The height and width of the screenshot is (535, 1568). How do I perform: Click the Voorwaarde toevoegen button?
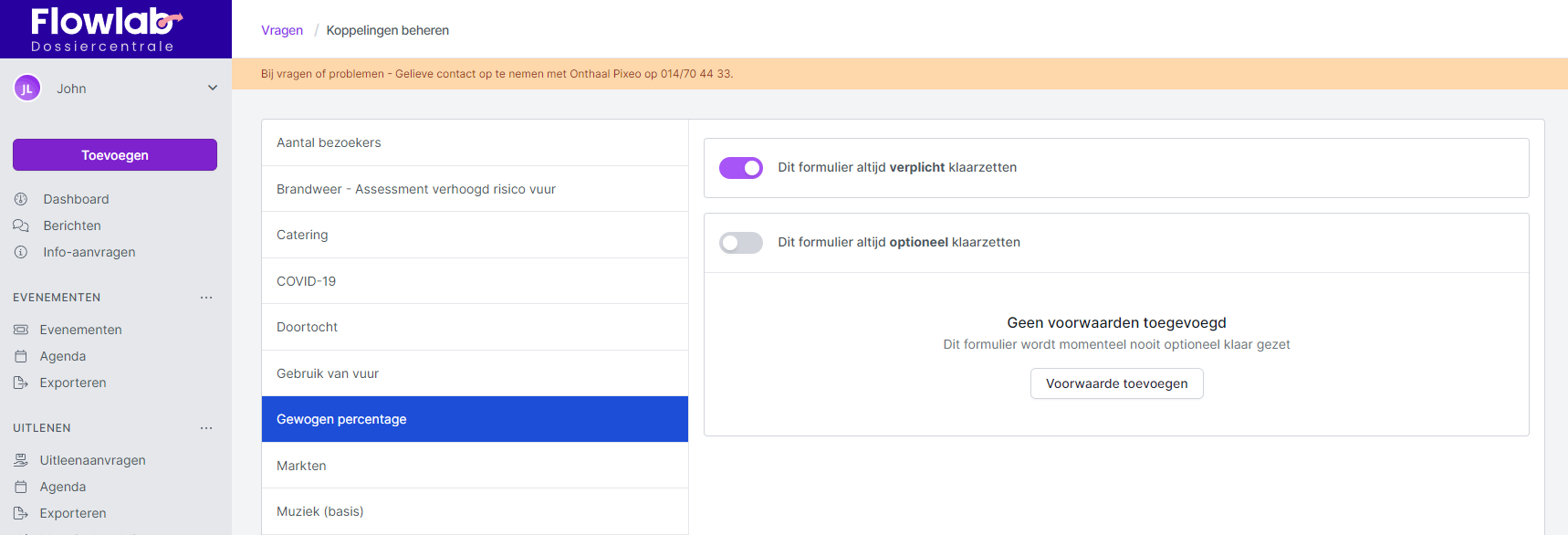click(x=1116, y=383)
